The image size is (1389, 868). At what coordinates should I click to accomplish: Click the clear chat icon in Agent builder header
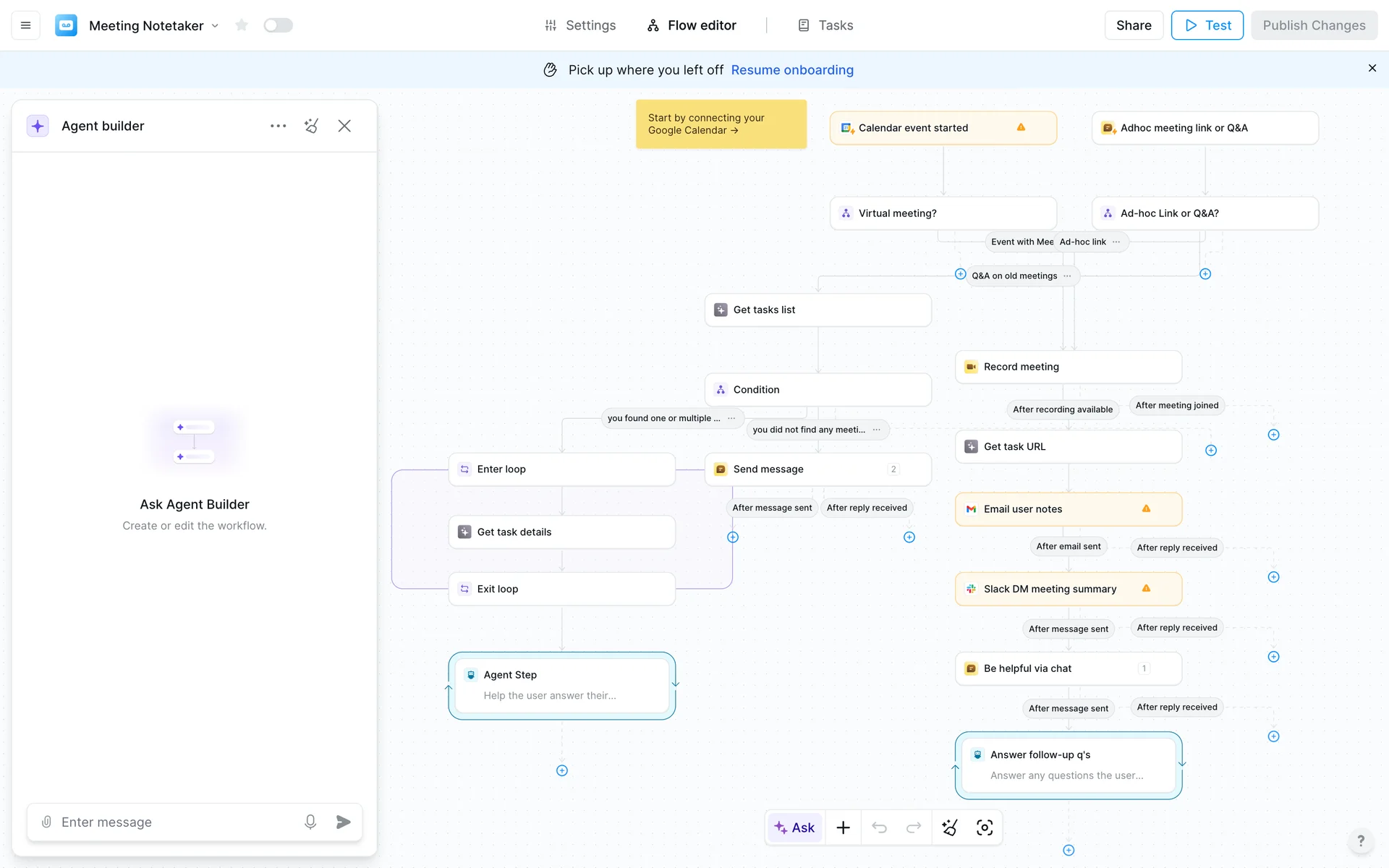pyautogui.click(x=311, y=126)
